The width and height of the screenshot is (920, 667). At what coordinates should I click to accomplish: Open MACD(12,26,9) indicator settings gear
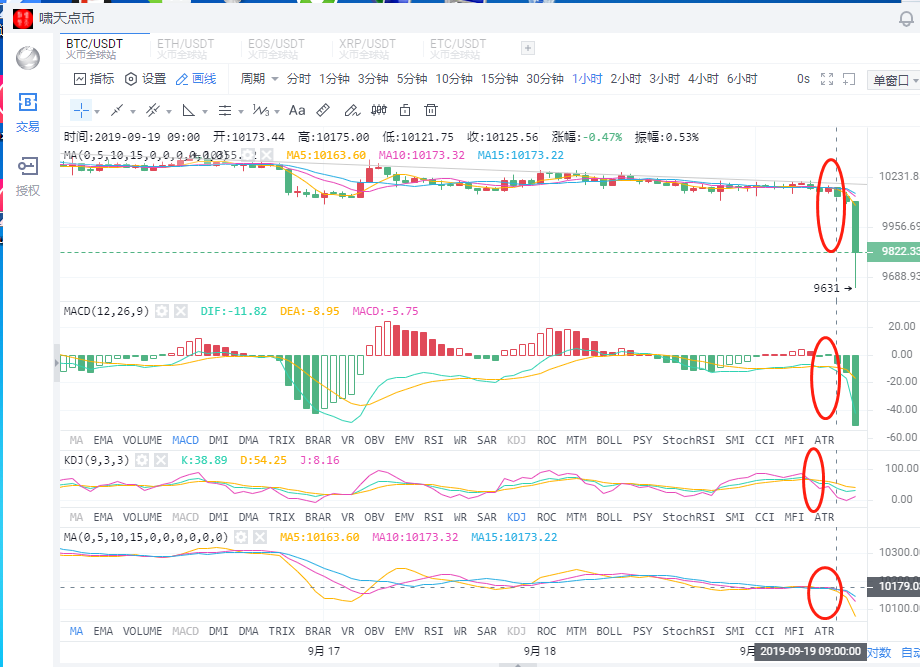coord(162,311)
